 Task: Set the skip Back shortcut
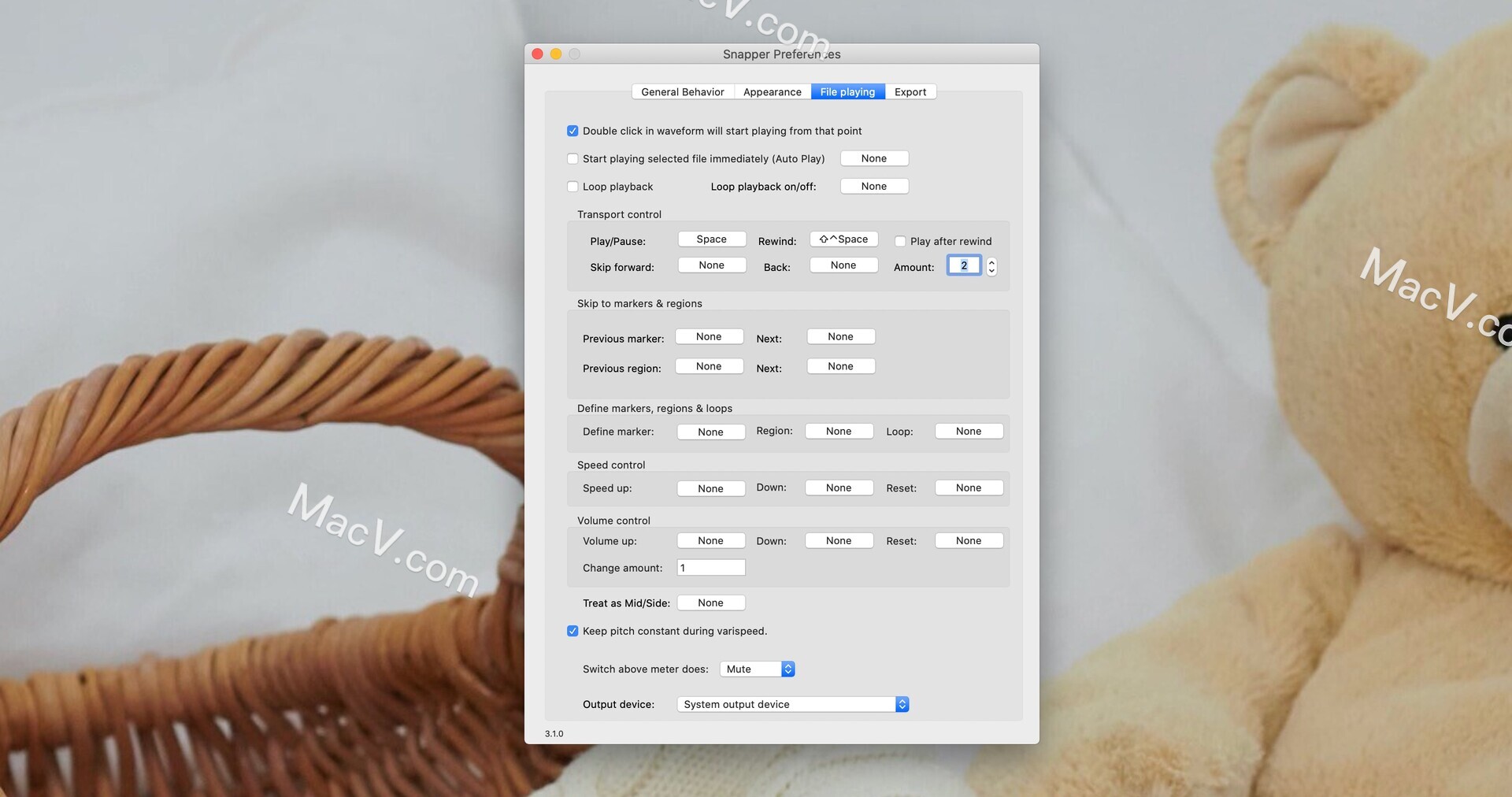pyautogui.click(x=843, y=265)
